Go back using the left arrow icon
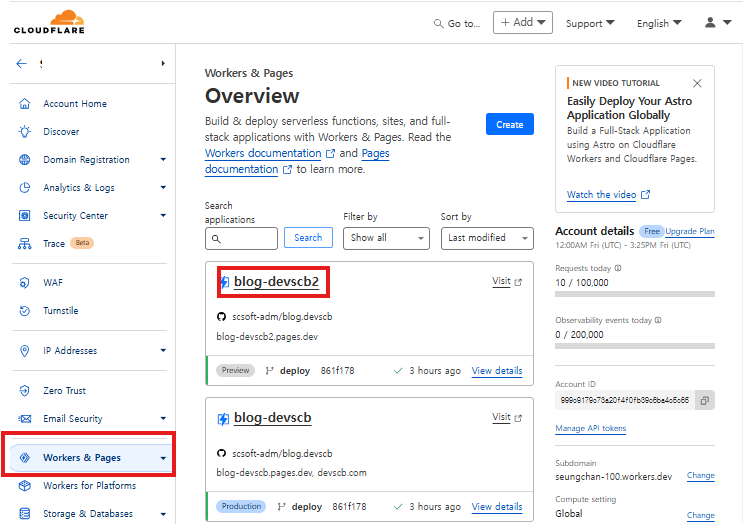This screenshot has width=743, height=524. (x=21, y=63)
